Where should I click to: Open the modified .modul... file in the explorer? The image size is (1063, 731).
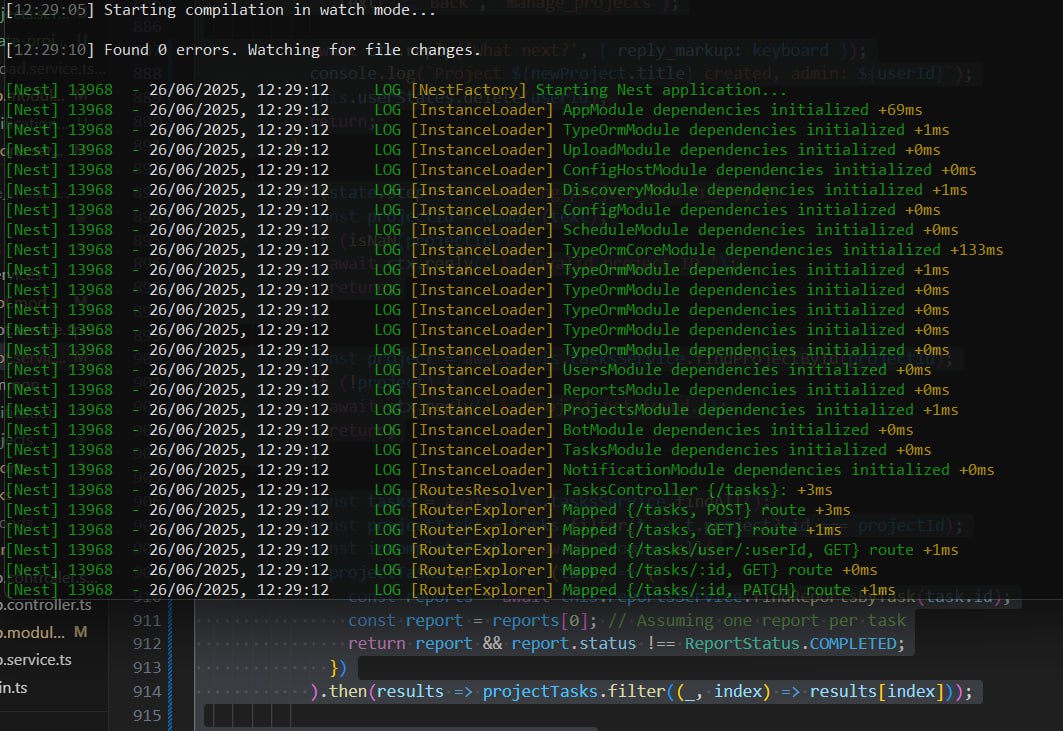33,633
